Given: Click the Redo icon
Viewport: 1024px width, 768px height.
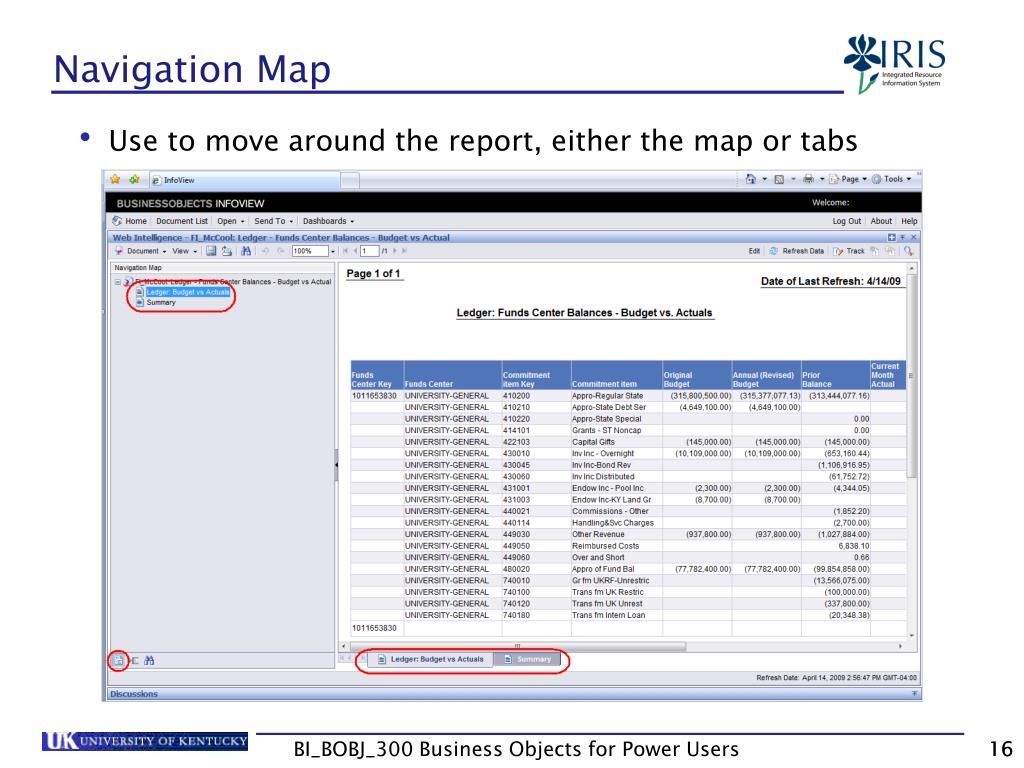Looking at the screenshot, I should click(281, 251).
